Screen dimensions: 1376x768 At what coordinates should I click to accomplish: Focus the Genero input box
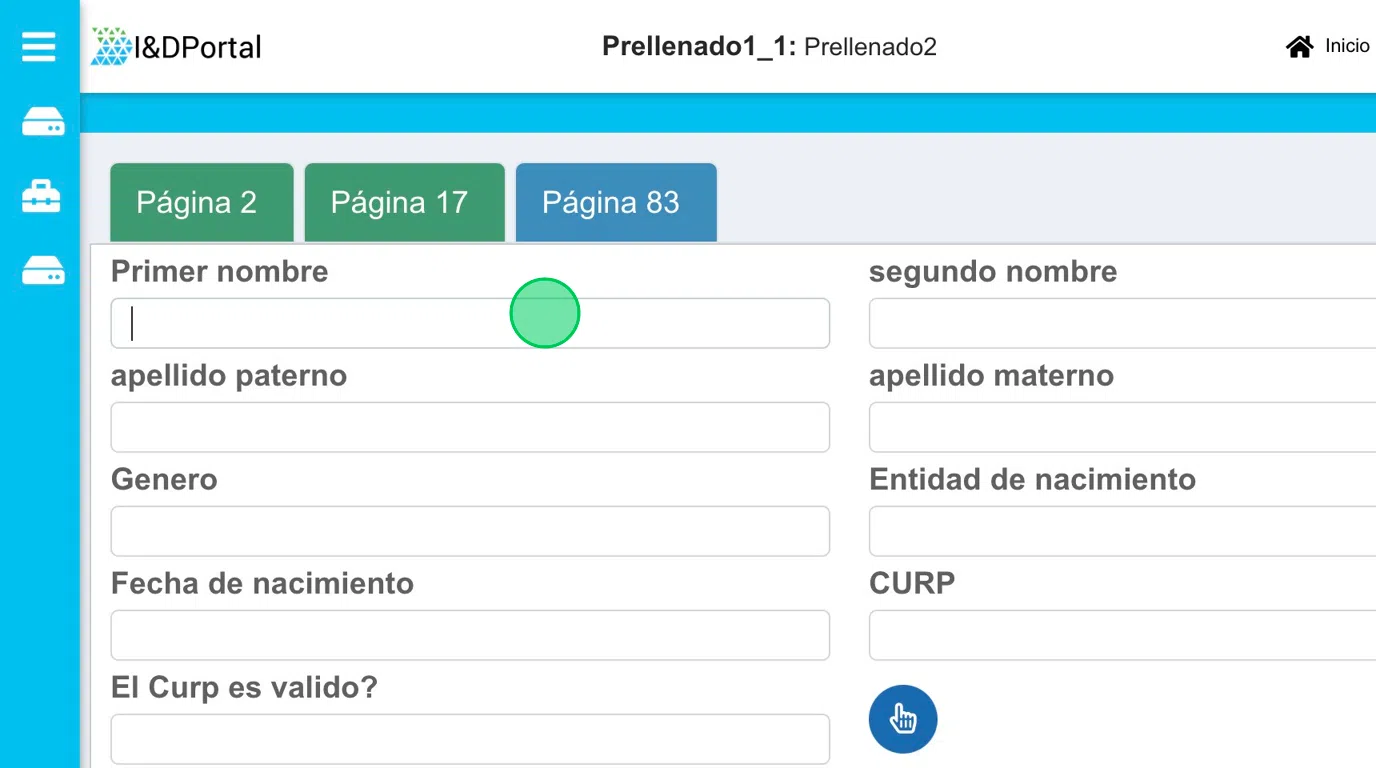(470, 531)
